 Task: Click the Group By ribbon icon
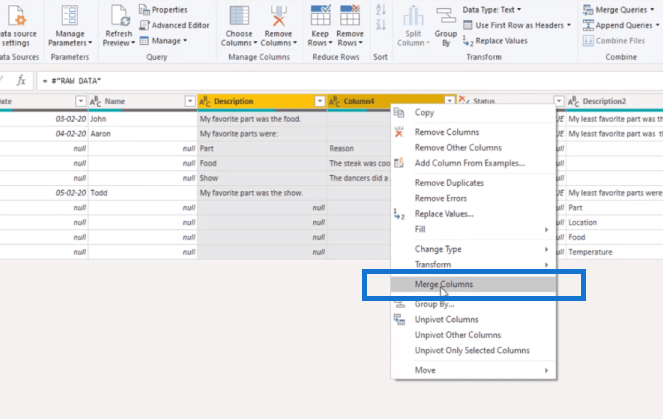(x=446, y=15)
